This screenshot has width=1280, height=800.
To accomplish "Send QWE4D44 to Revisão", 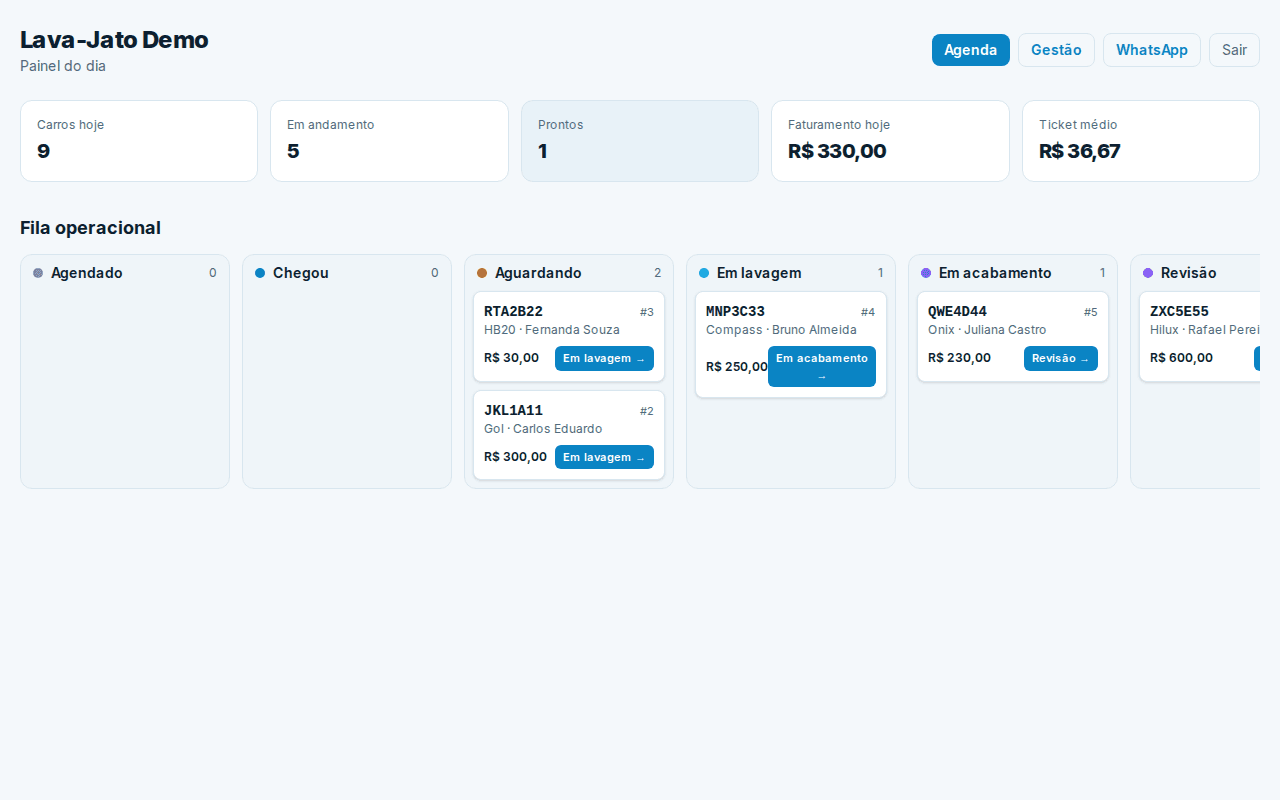I will pos(1061,358).
